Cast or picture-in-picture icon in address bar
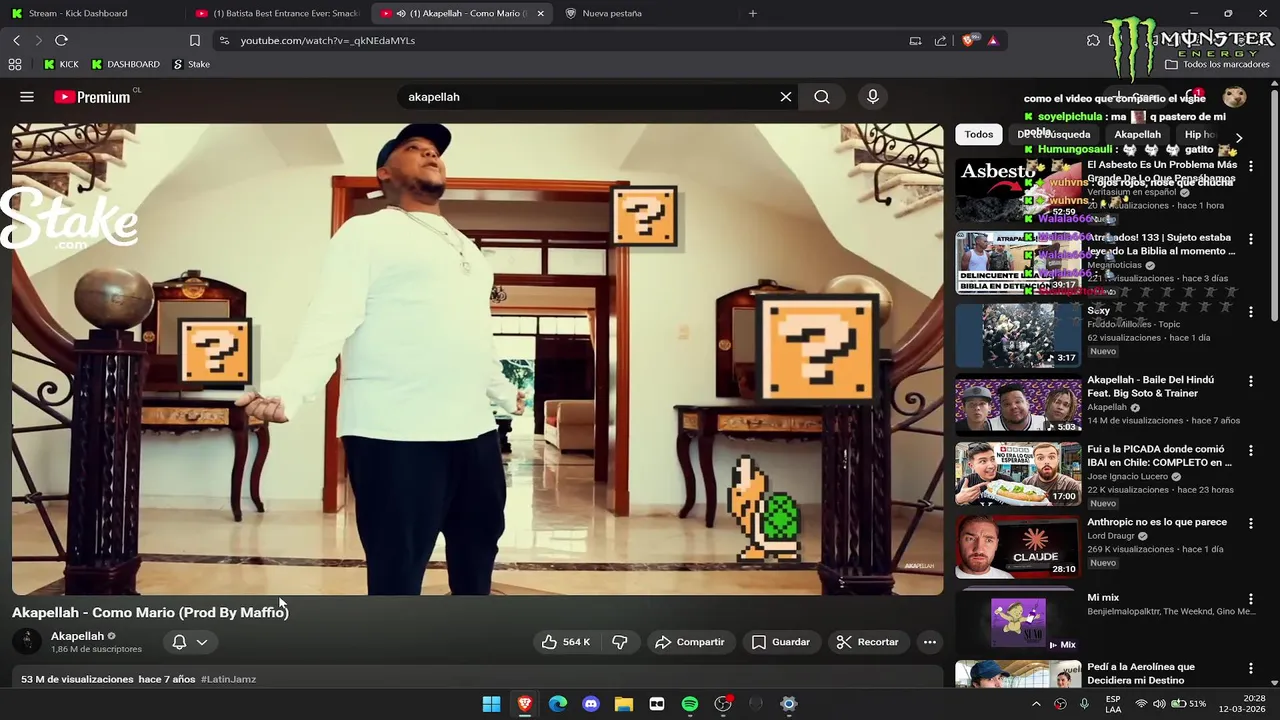This screenshot has height=720, width=1280. [x=915, y=40]
